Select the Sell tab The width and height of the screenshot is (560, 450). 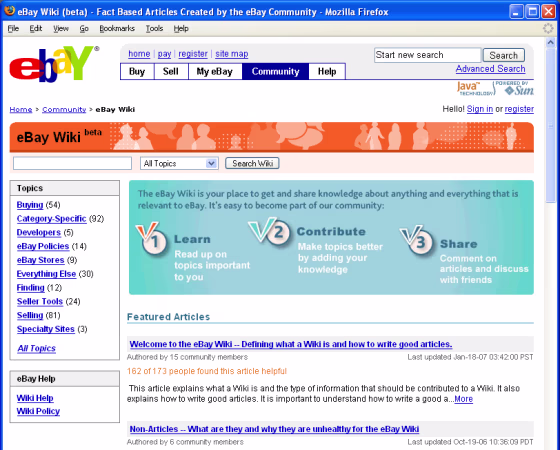click(x=171, y=71)
